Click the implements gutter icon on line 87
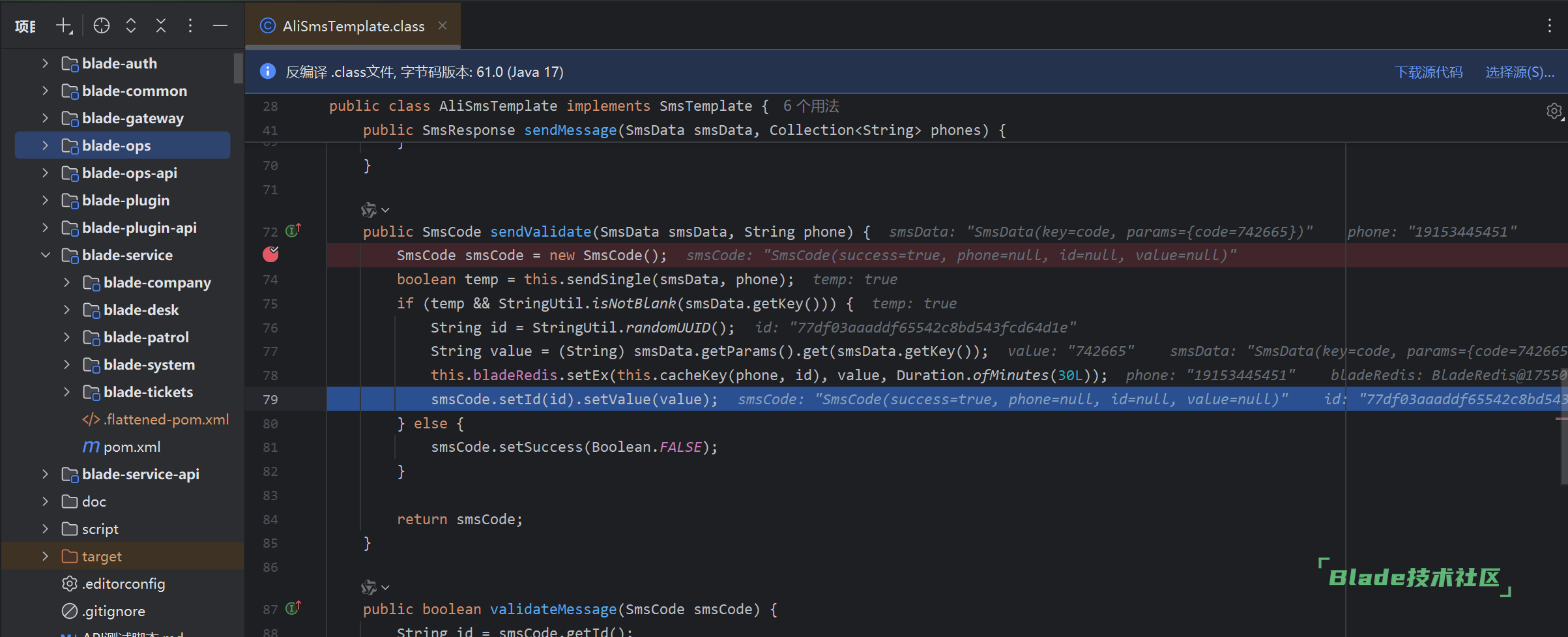The width and height of the screenshot is (1568, 637). click(x=293, y=608)
